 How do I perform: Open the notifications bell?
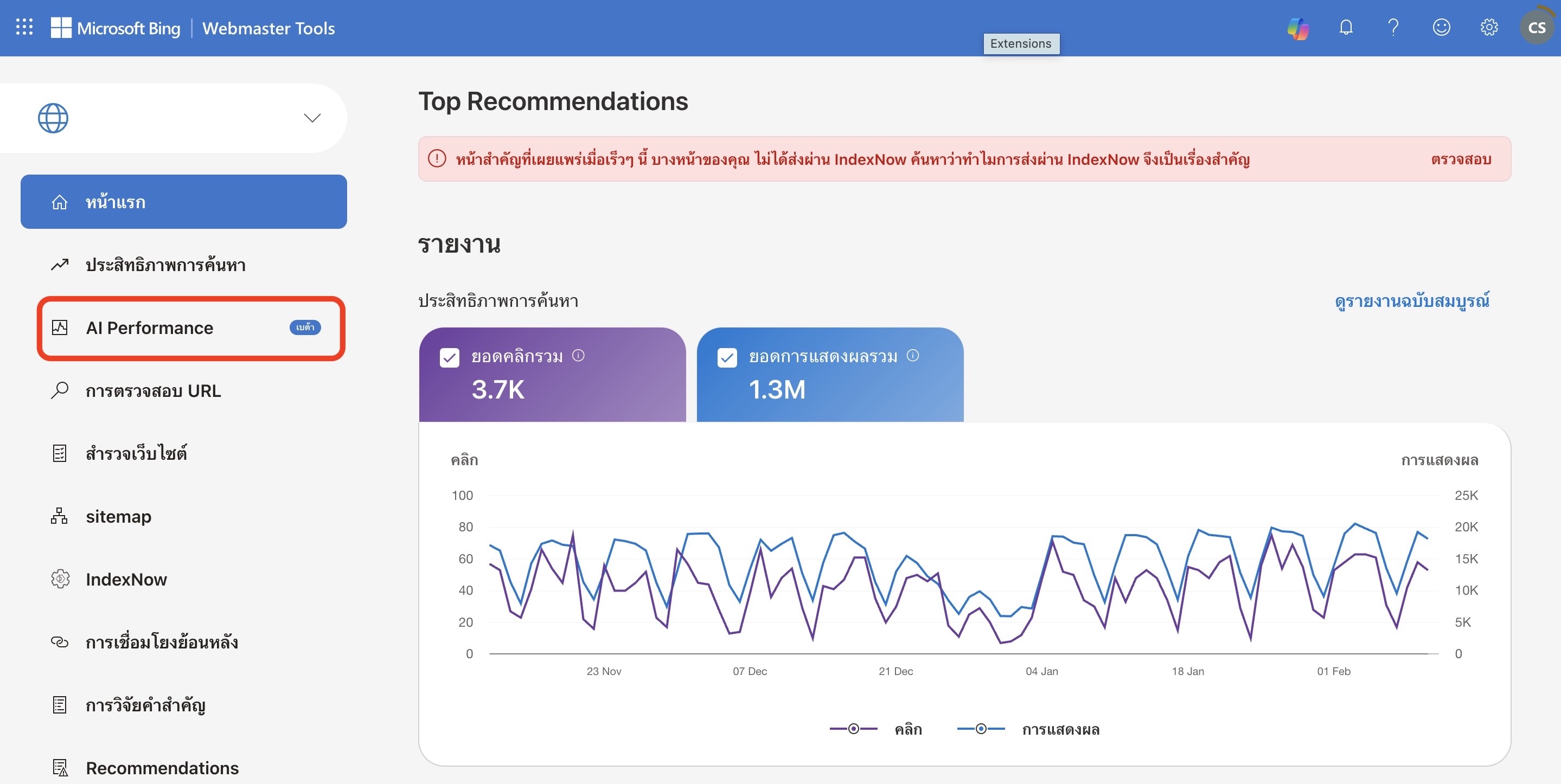[x=1346, y=28]
